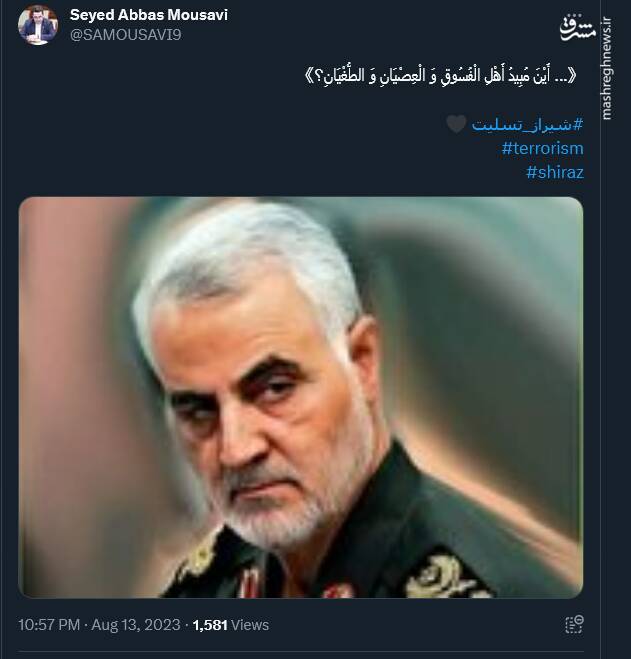The image size is (631, 659).
Task: Click the vertical mashreghnews.ir watermark text
Action: coord(607,68)
